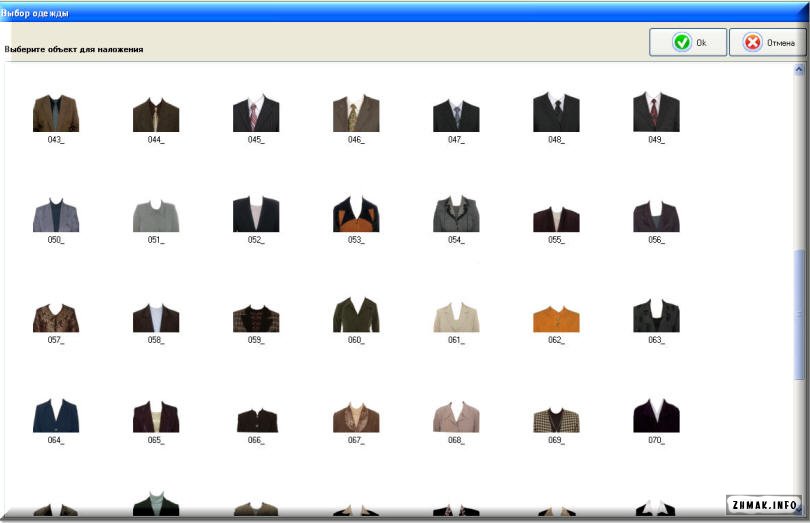Select clothing thumbnail 056_

pyautogui.click(x=656, y=217)
